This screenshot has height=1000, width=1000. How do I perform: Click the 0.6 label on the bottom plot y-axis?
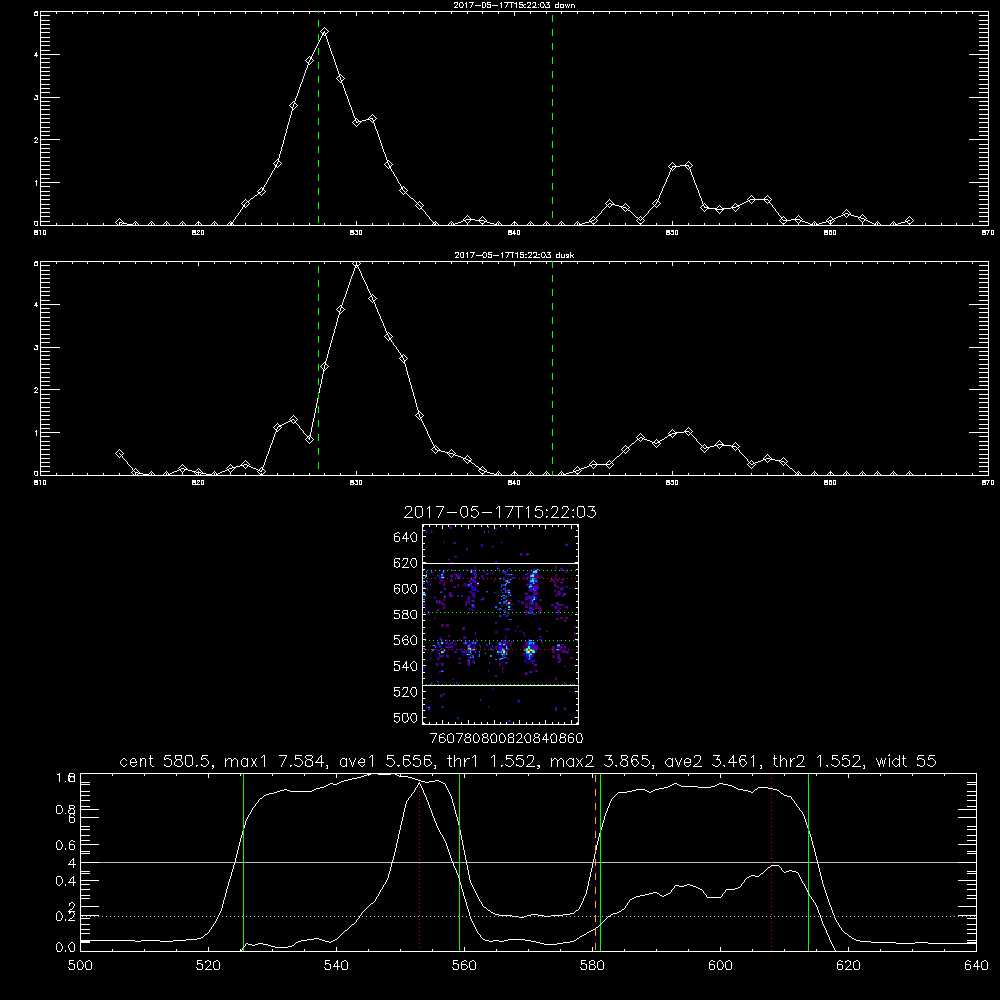(66, 844)
